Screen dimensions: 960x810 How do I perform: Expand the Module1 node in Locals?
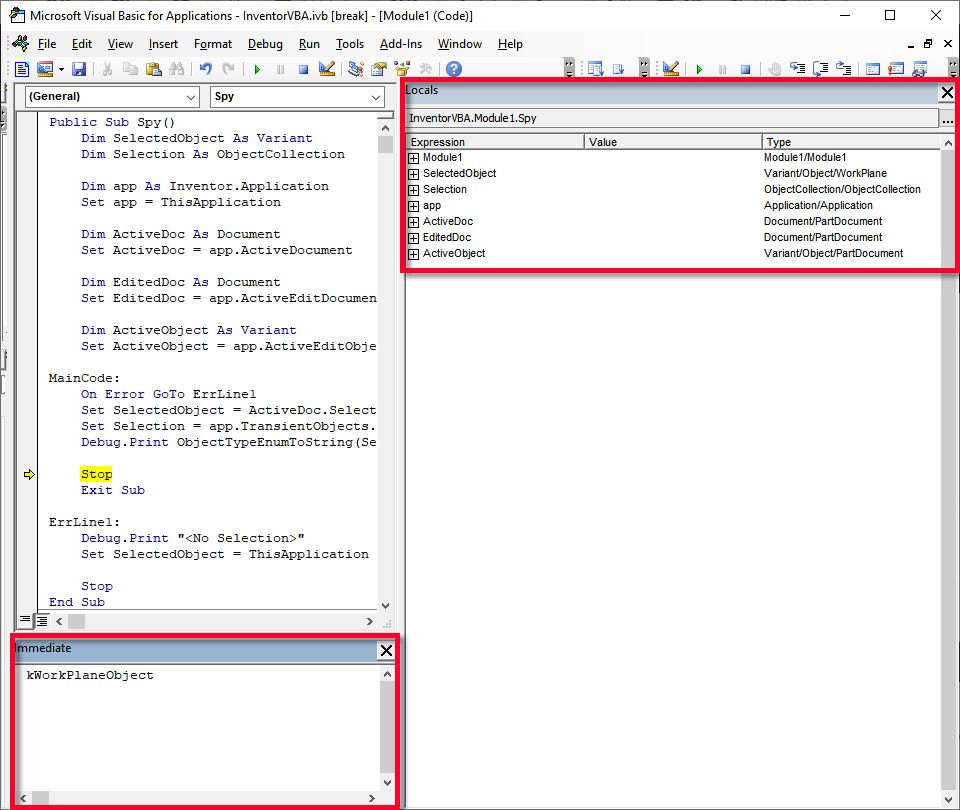tap(413, 158)
